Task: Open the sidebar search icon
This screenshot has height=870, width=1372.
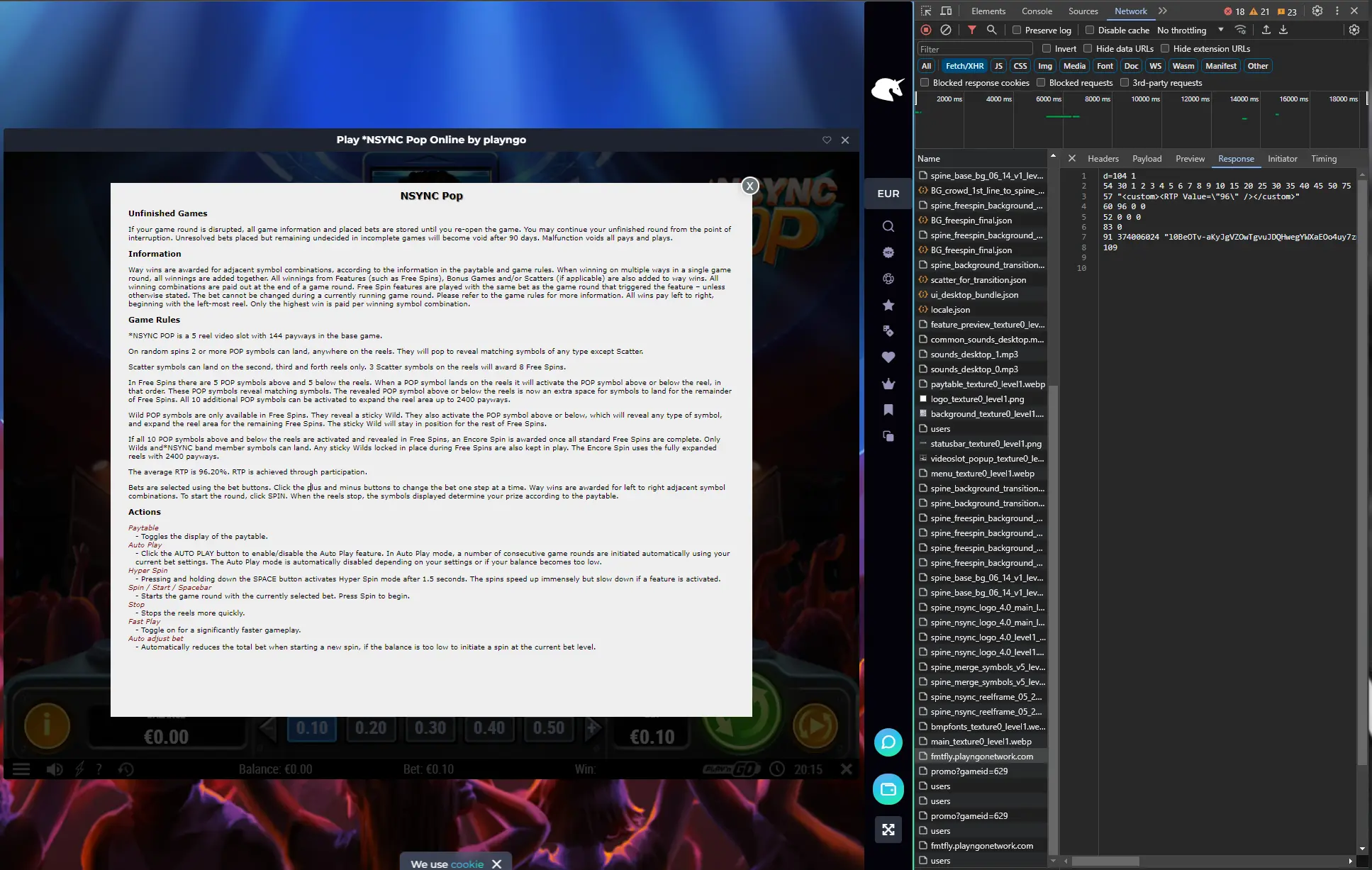Action: pyautogui.click(x=888, y=226)
